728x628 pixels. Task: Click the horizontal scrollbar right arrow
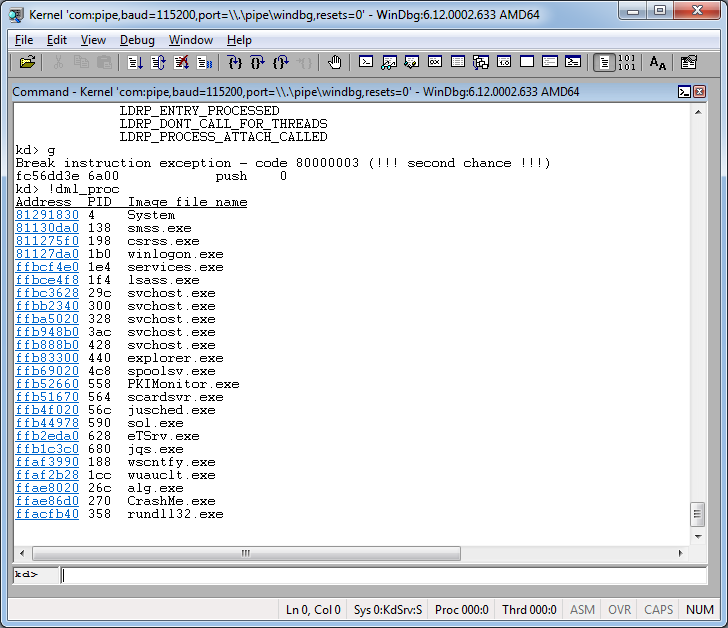point(681,553)
